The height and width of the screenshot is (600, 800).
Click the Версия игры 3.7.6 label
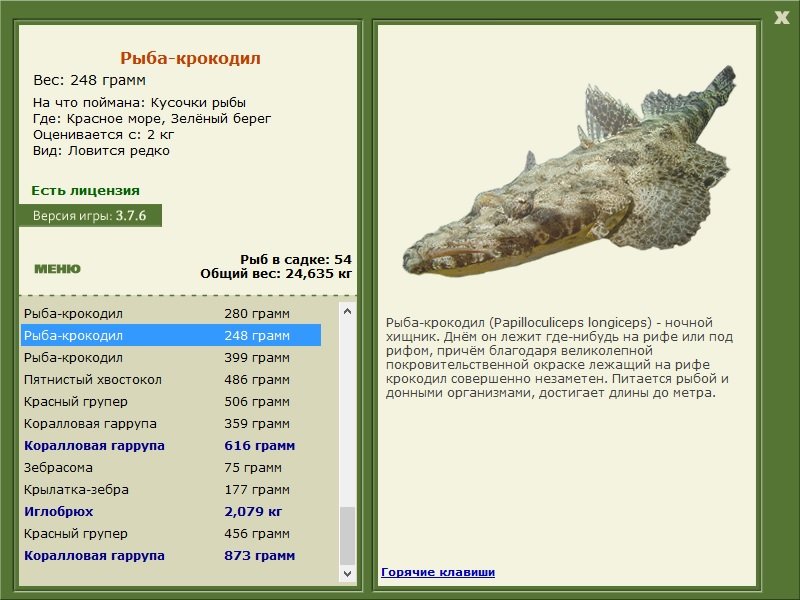[x=90, y=215]
